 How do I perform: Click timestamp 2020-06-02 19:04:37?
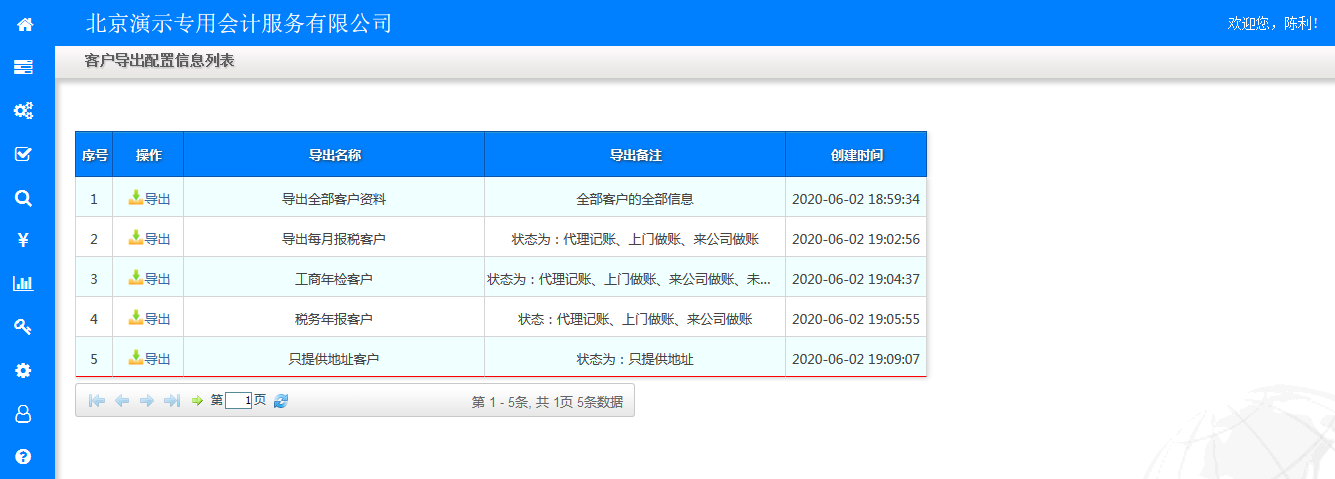click(856, 279)
